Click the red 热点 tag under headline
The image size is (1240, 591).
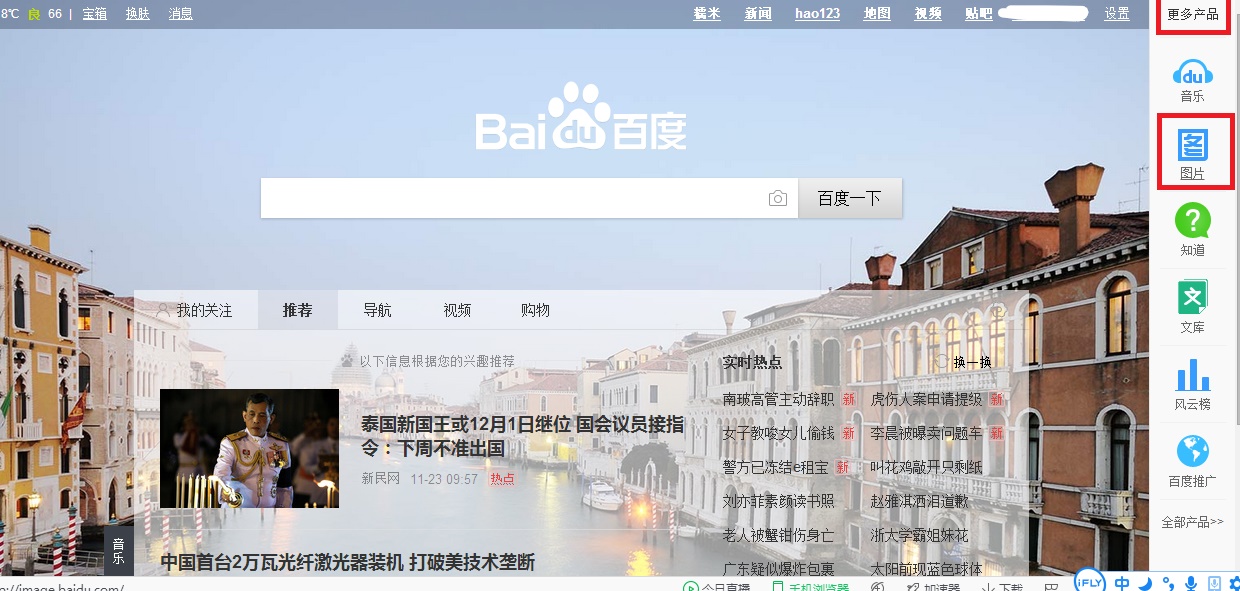pyautogui.click(x=502, y=479)
